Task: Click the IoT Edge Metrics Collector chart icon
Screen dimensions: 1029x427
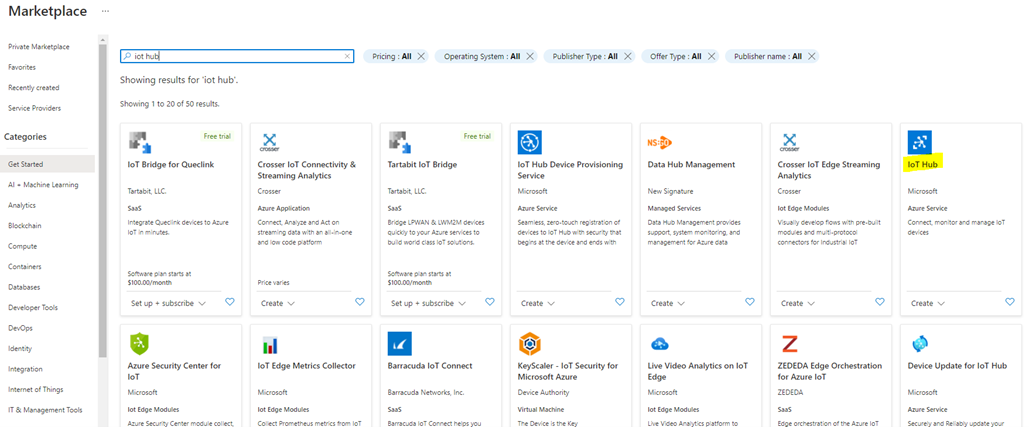Action: pyautogui.click(x=270, y=344)
